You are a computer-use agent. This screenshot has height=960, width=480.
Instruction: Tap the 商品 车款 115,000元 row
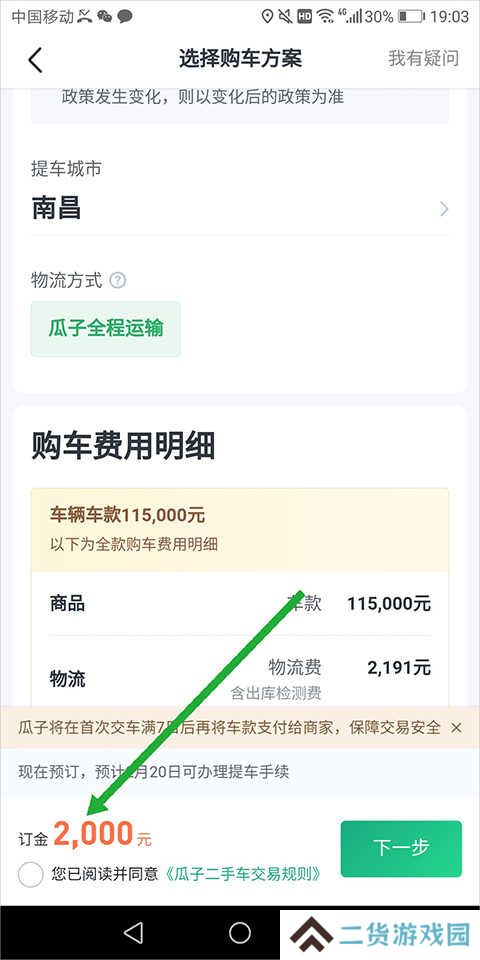pyautogui.click(x=240, y=604)
